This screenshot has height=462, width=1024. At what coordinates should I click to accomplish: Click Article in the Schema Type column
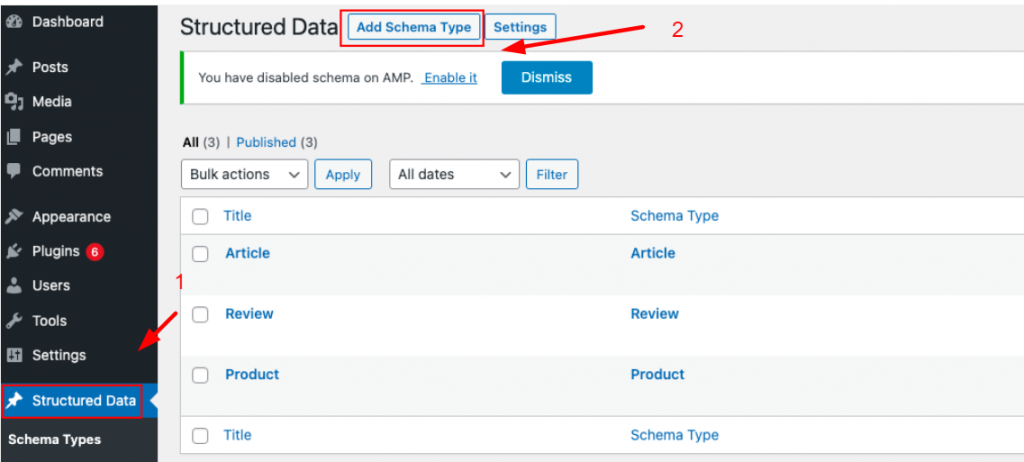click(x=653, y=254)
